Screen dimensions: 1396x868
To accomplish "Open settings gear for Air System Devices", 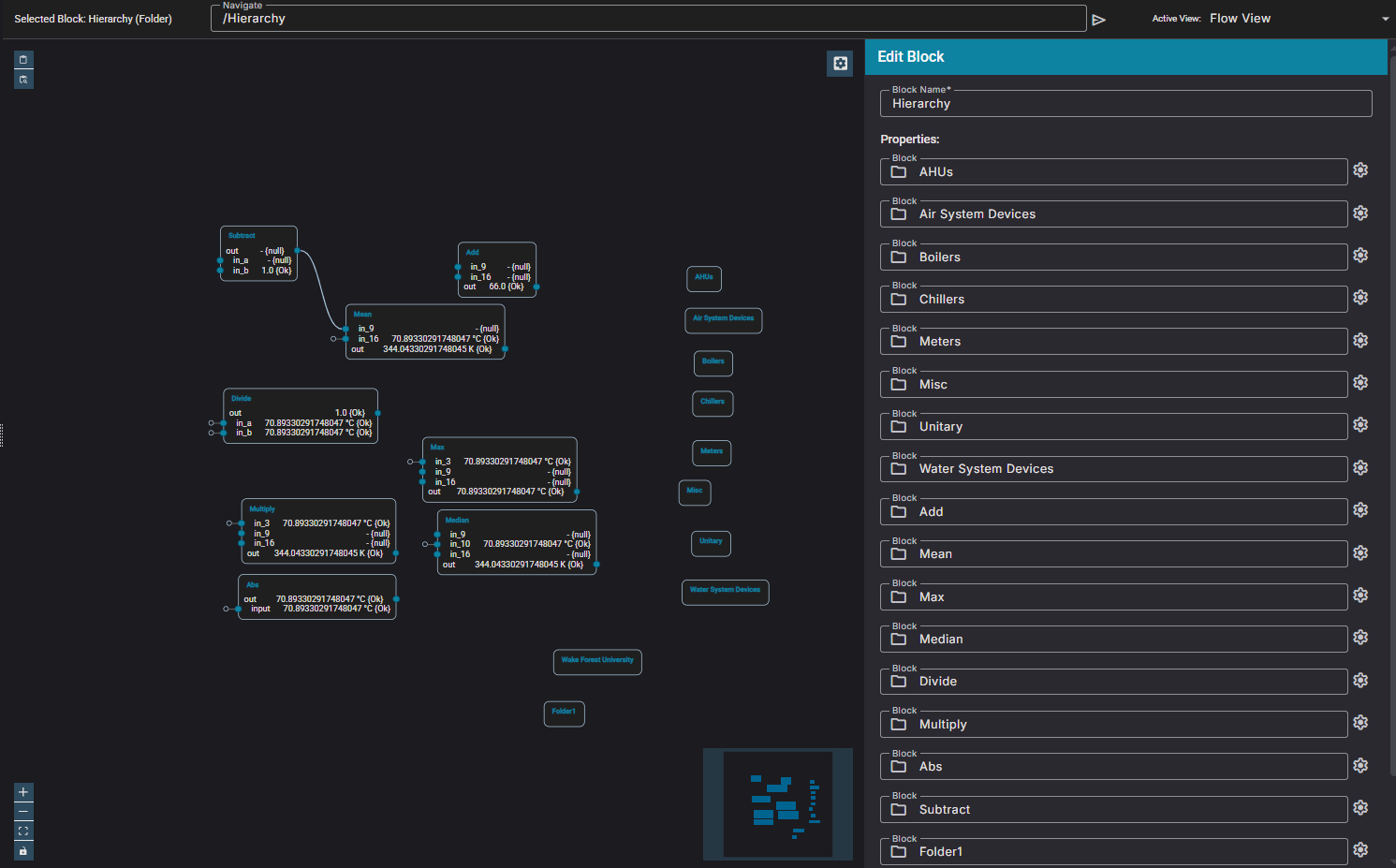I will [x=1360, y=213].
